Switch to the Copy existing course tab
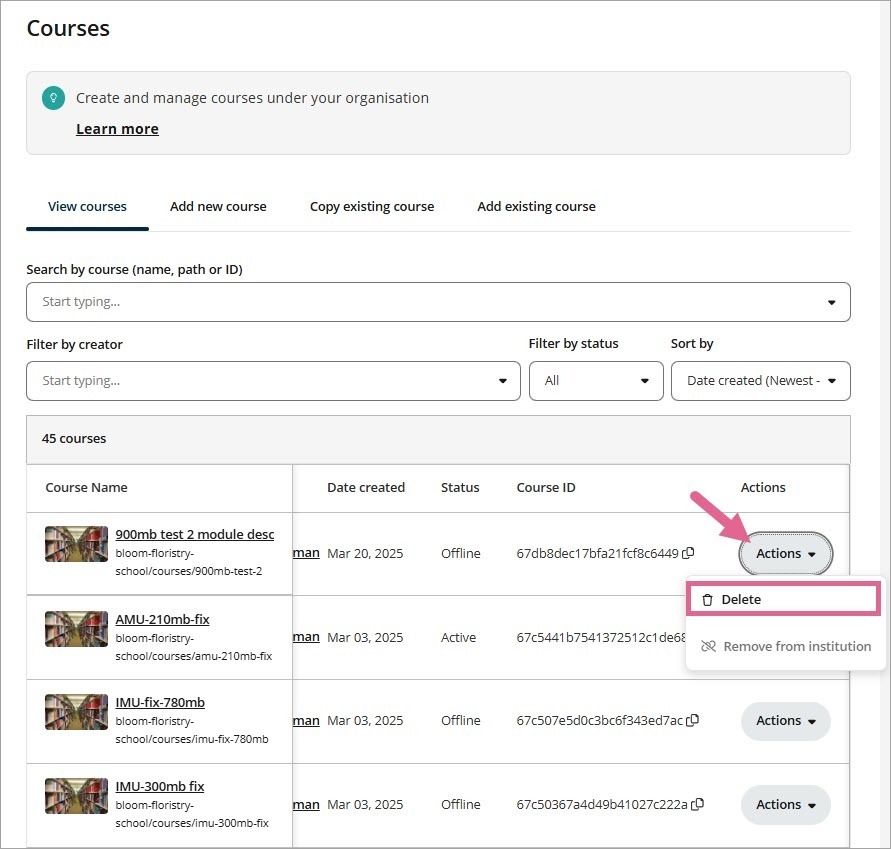The height and width of the screenshot is (849, 891). pyautogui.click(x=372, y=207)
